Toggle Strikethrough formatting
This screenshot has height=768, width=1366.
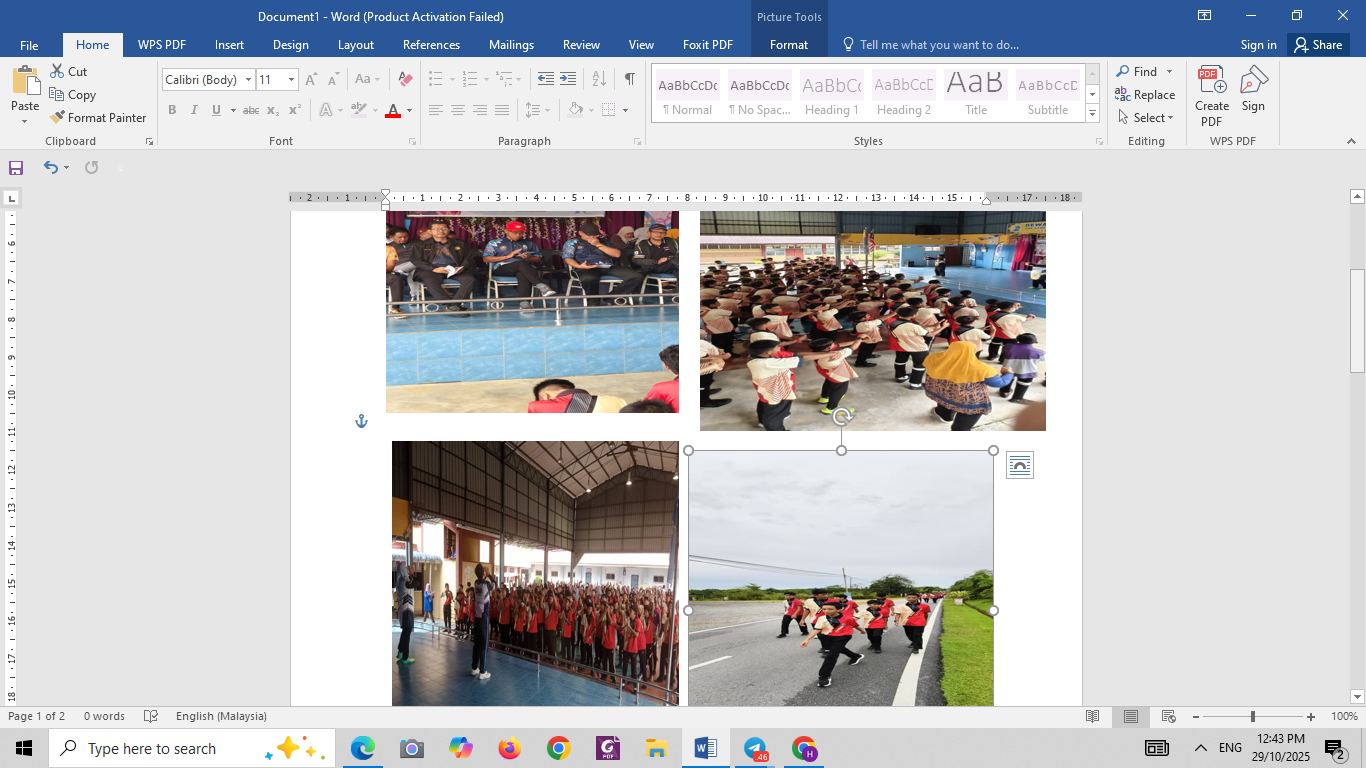[x=251, y=110]
